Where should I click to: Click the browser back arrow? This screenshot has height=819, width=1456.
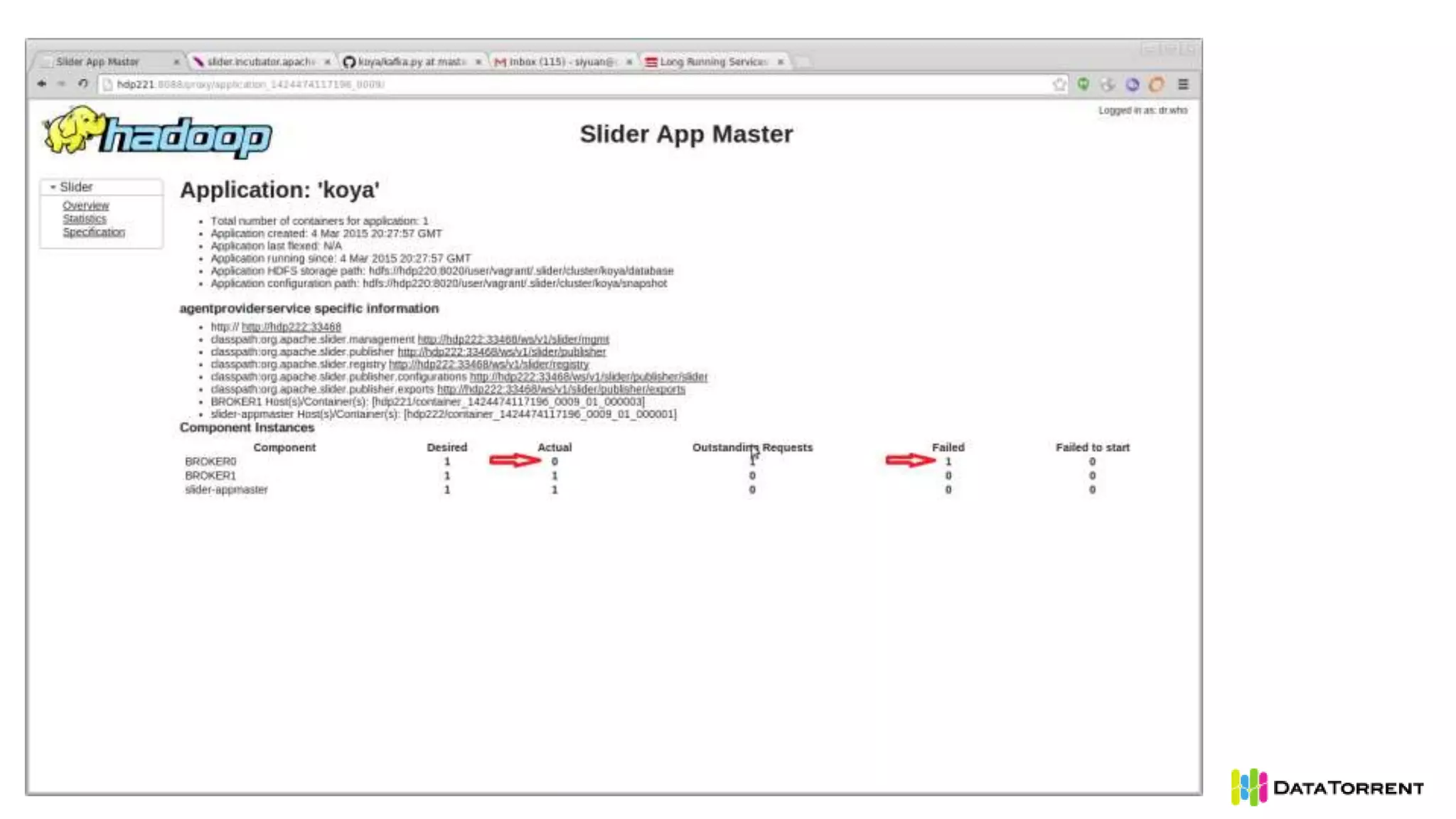(x=42, y=84)
